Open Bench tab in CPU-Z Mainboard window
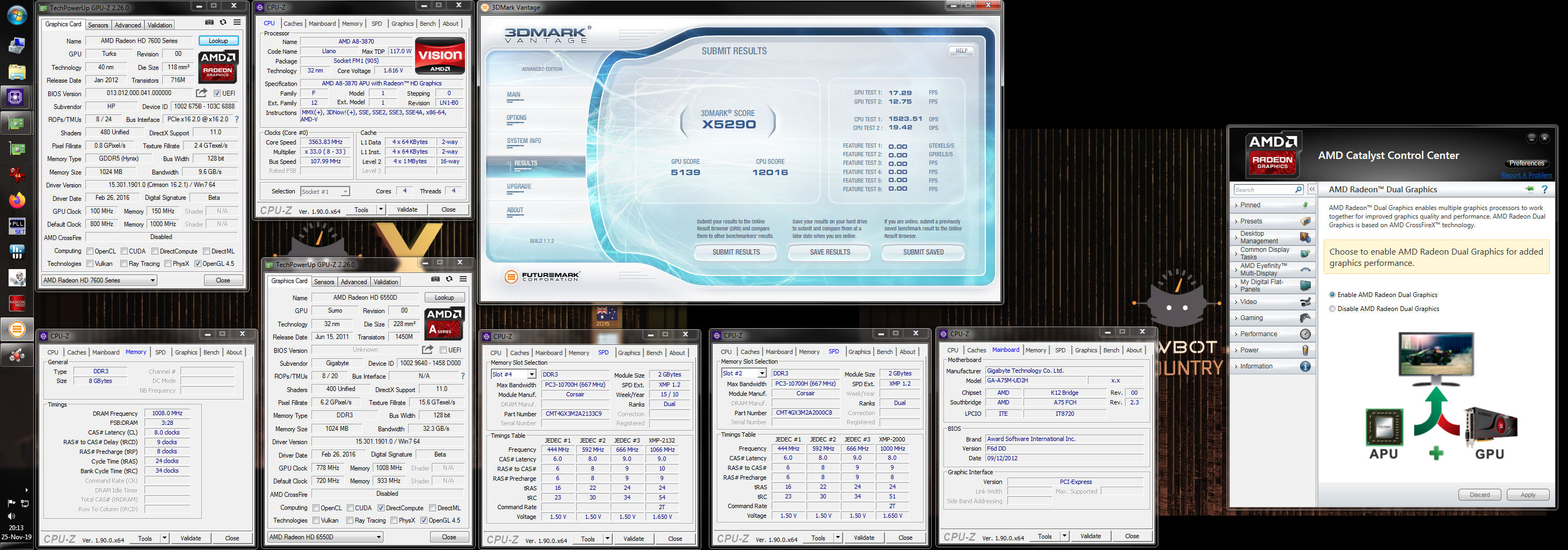This screenshot has height=550, width=1568. point(1112,350)
